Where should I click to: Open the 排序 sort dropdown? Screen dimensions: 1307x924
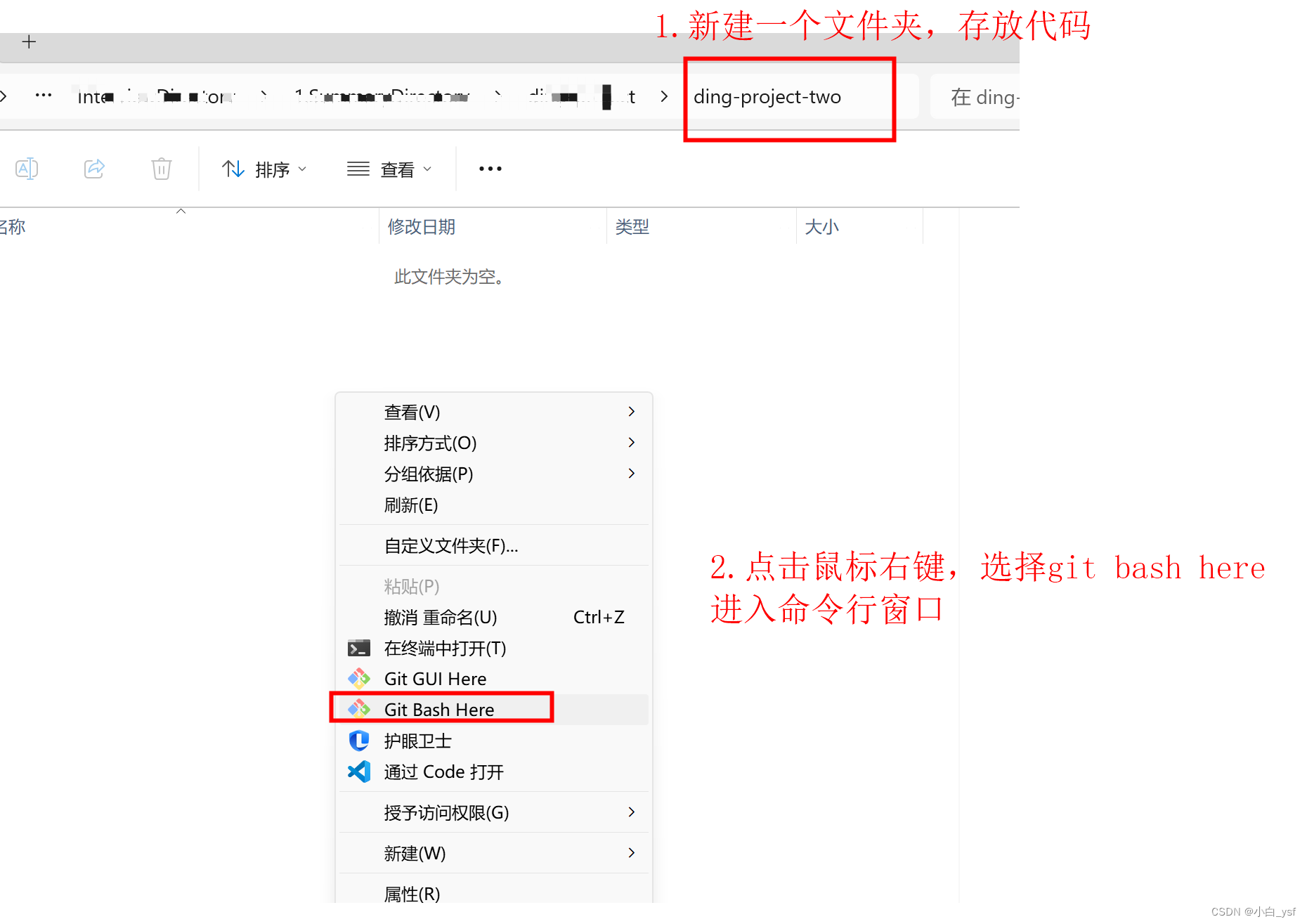coord(264,169)
